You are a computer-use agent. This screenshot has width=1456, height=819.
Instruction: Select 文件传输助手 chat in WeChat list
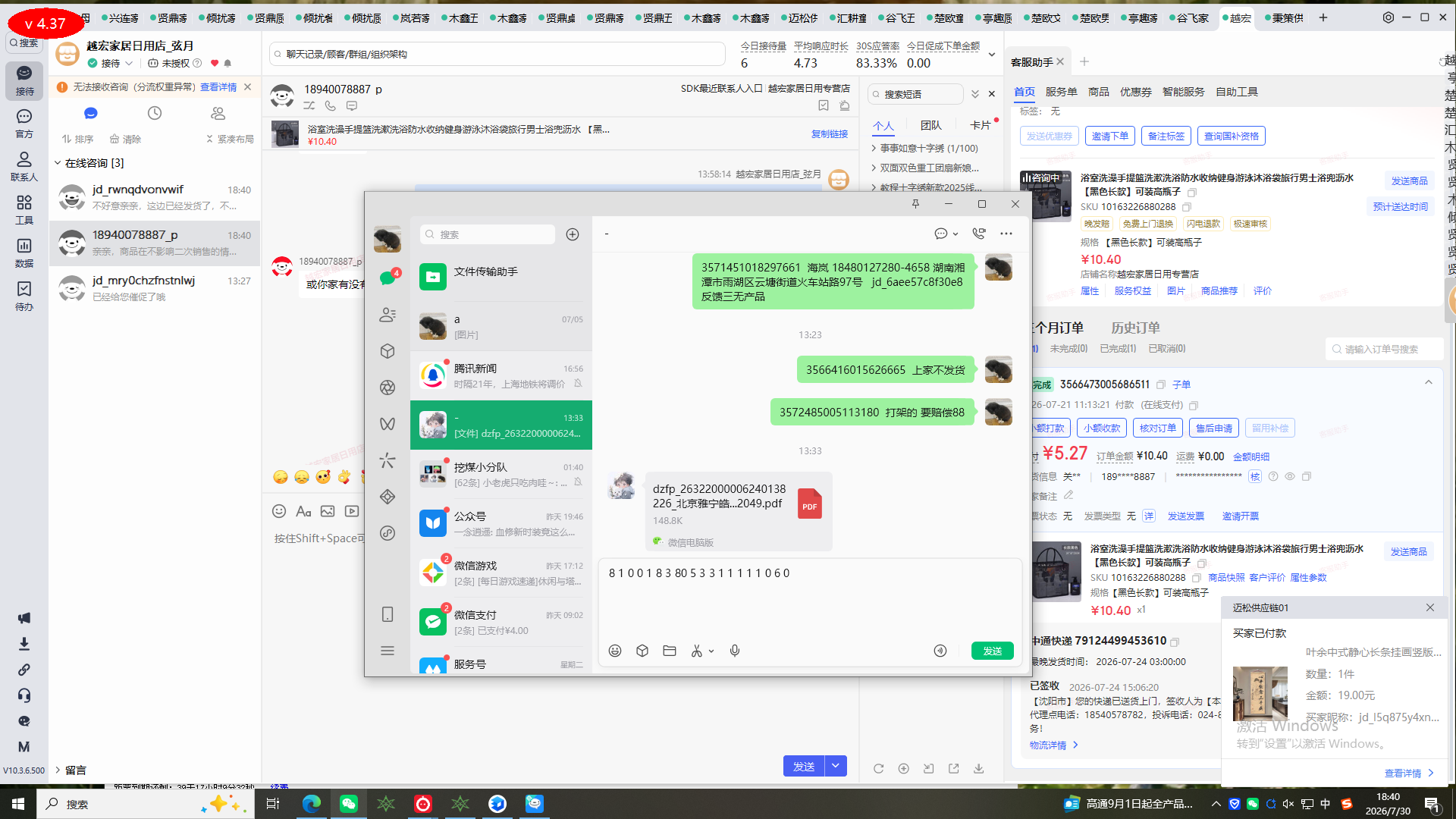[x=501, y=277]
